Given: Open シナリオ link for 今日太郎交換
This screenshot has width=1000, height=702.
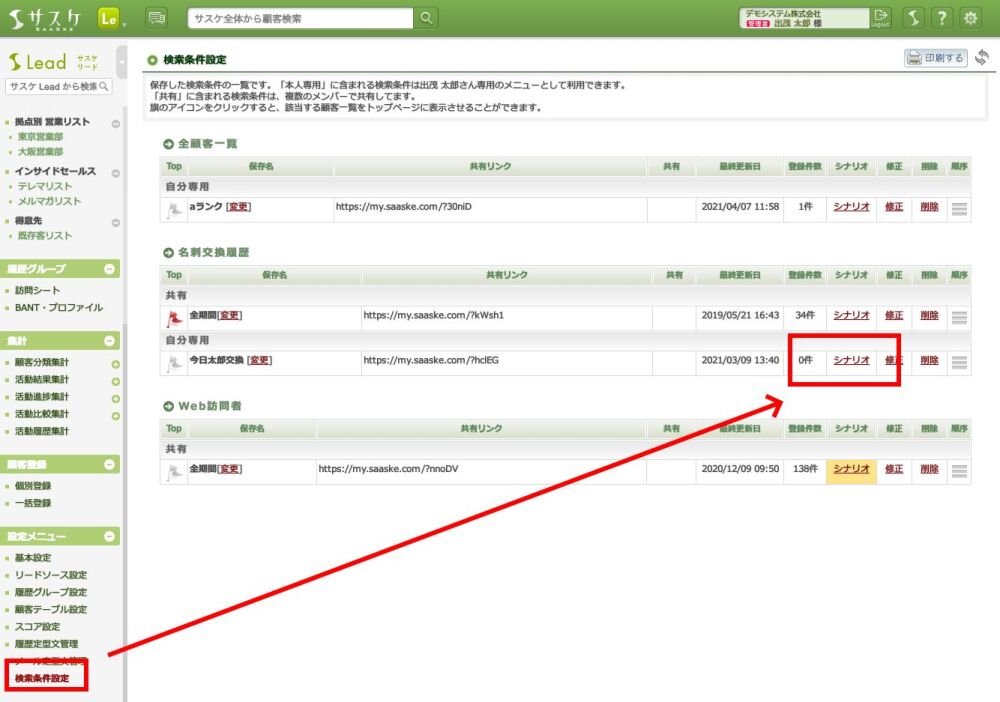Looking at the screenshot, I should 851,360.
